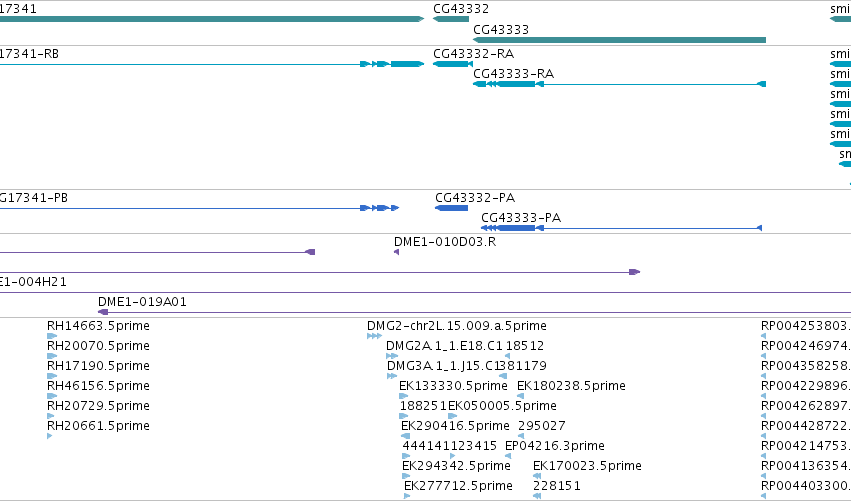This screenshot has height=501, width=851.
Task: Select the RP004358258 label
Action: coord(806,366)
